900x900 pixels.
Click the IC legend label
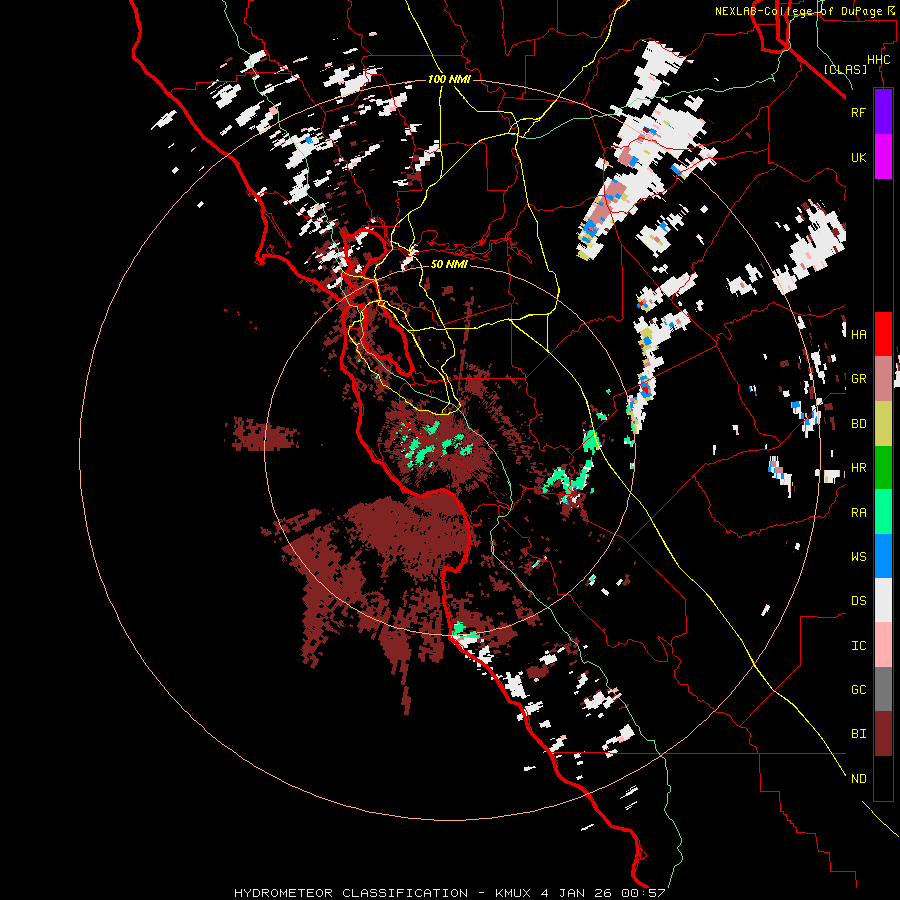(x=858, y=646)
